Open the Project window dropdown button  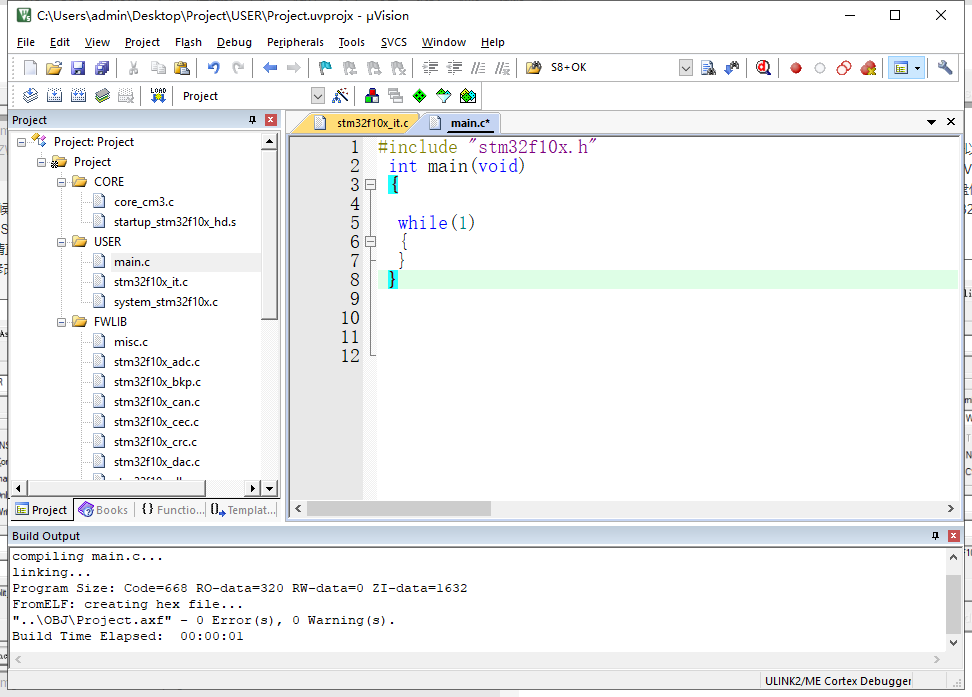tap(917, 68)
